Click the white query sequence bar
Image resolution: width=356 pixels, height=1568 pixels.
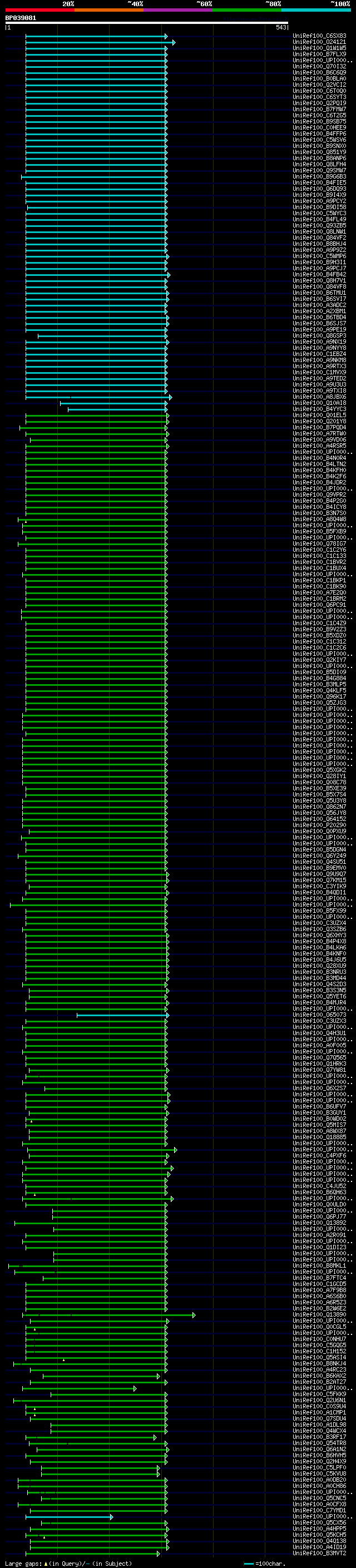coord(146,22)
